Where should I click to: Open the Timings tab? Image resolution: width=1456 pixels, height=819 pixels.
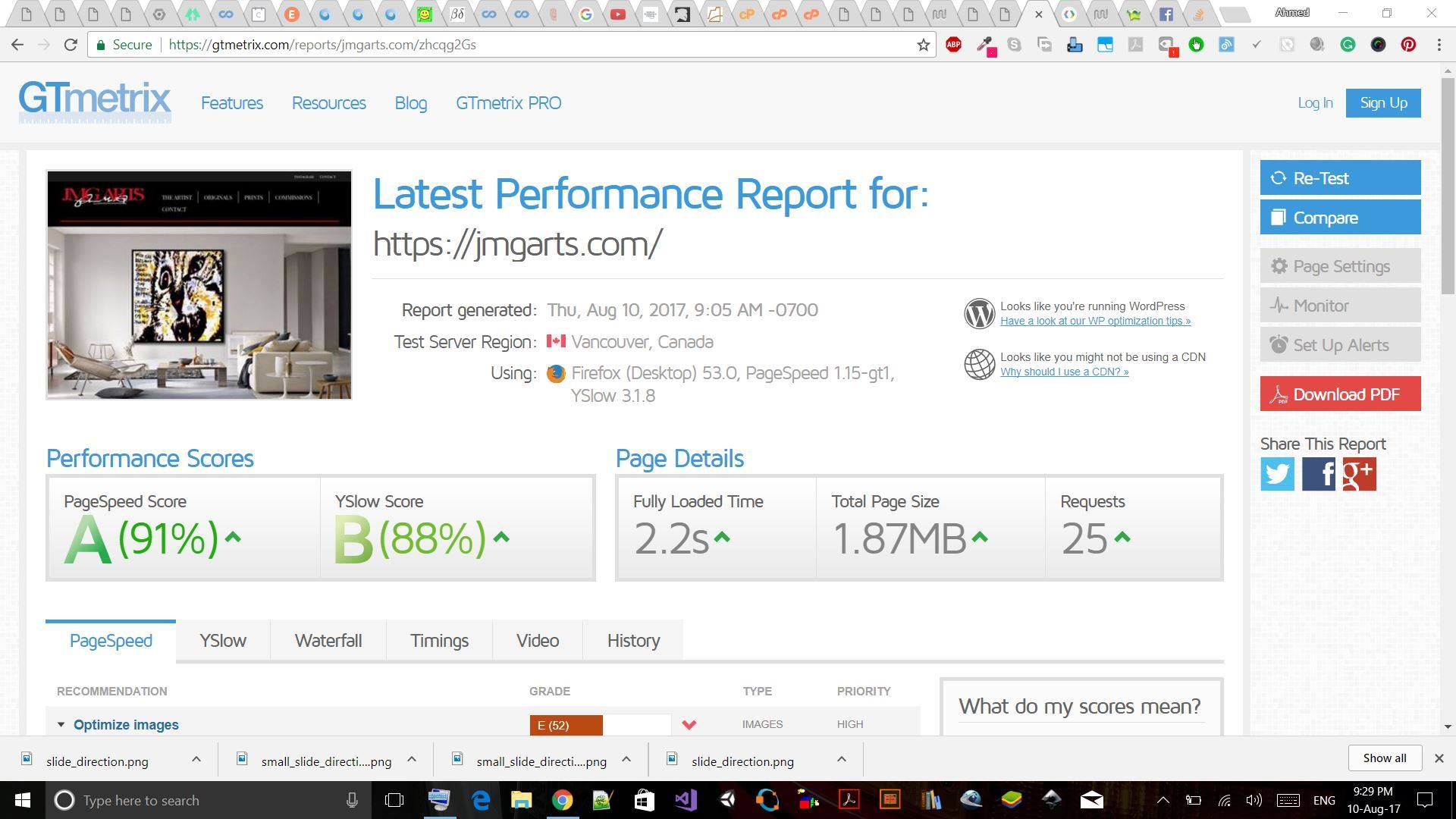439,641
